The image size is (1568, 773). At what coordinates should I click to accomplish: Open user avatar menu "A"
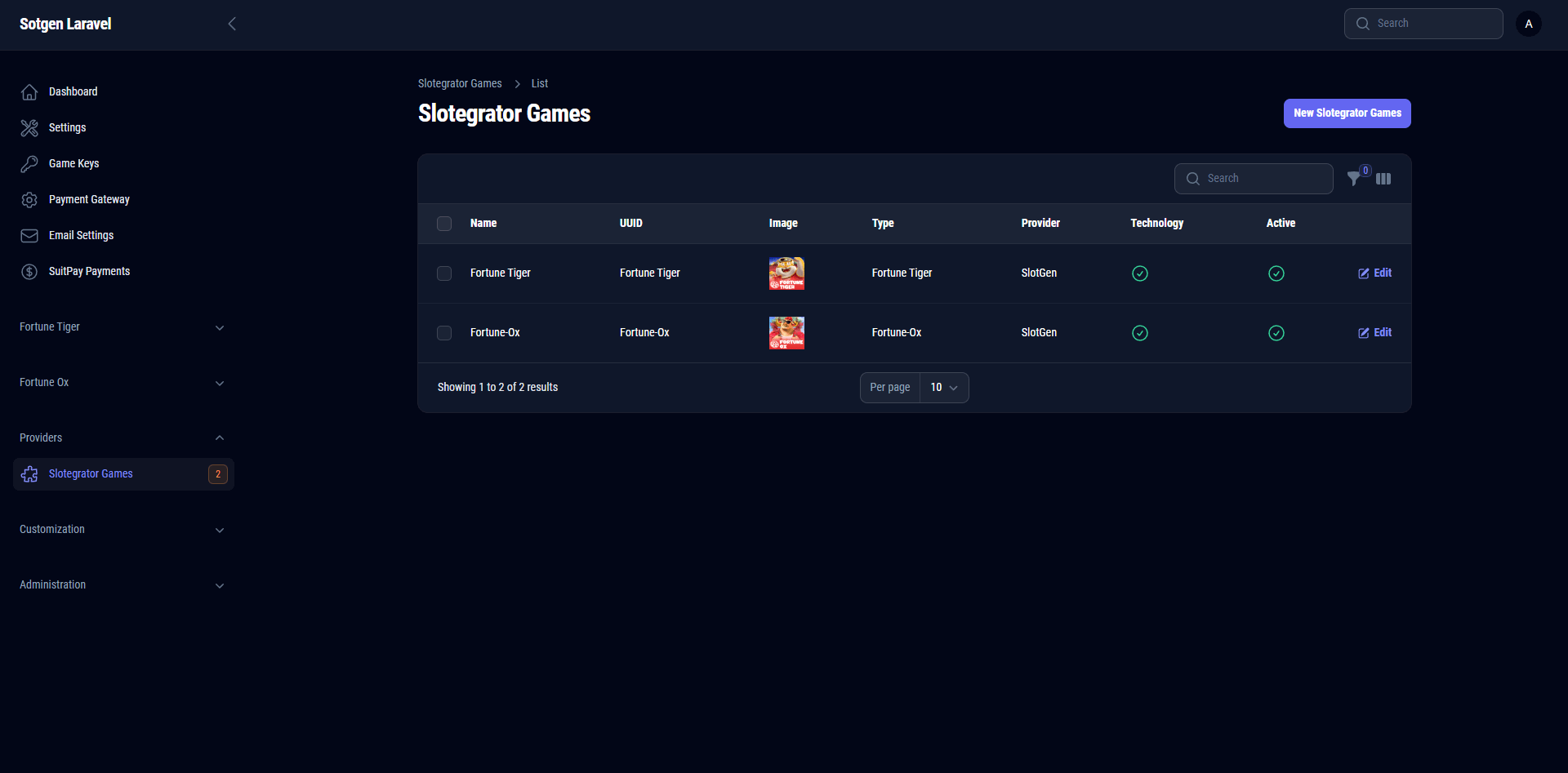point(1528,24)
